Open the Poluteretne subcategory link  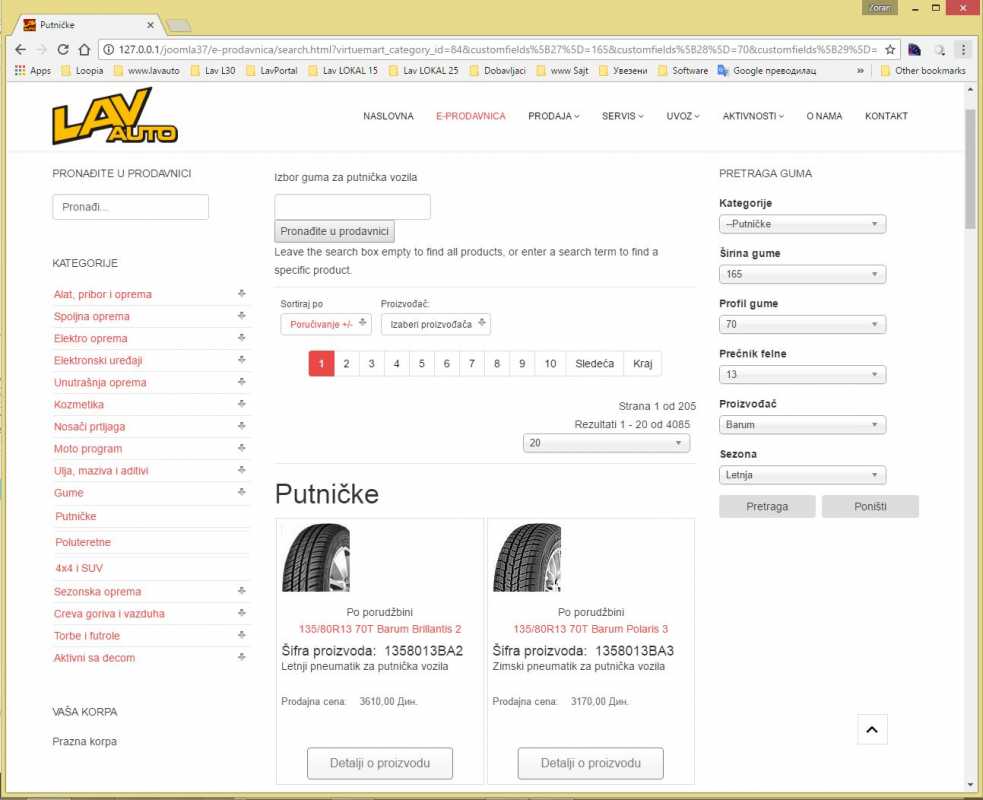coord(83,542)
